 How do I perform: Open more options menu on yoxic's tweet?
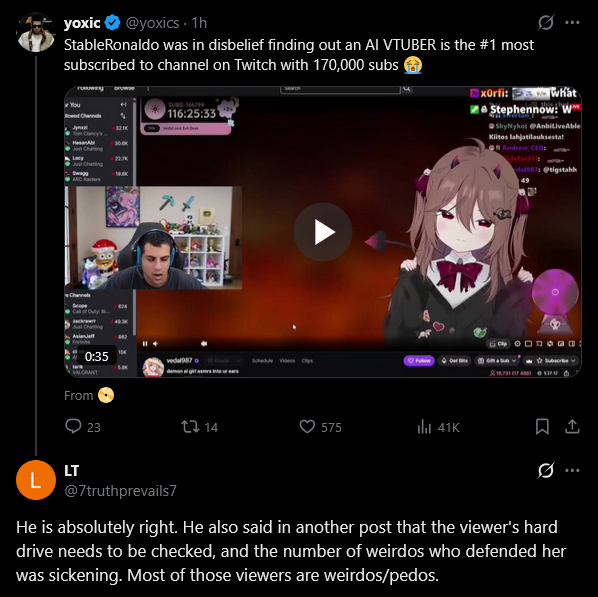point(572,23)
